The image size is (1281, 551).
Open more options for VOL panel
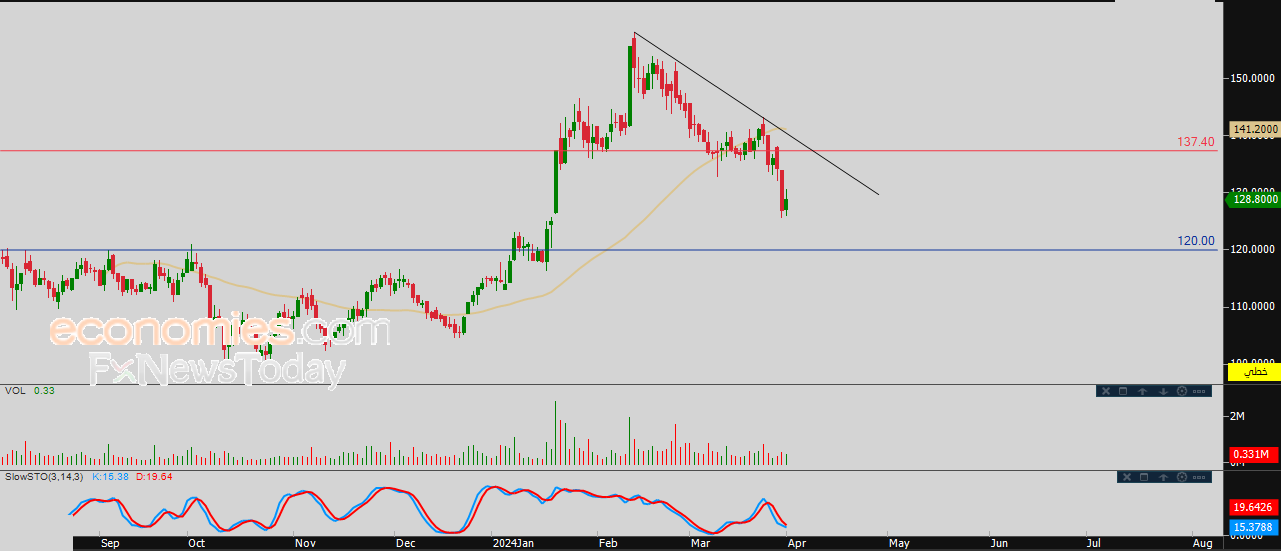[1199, 391]
